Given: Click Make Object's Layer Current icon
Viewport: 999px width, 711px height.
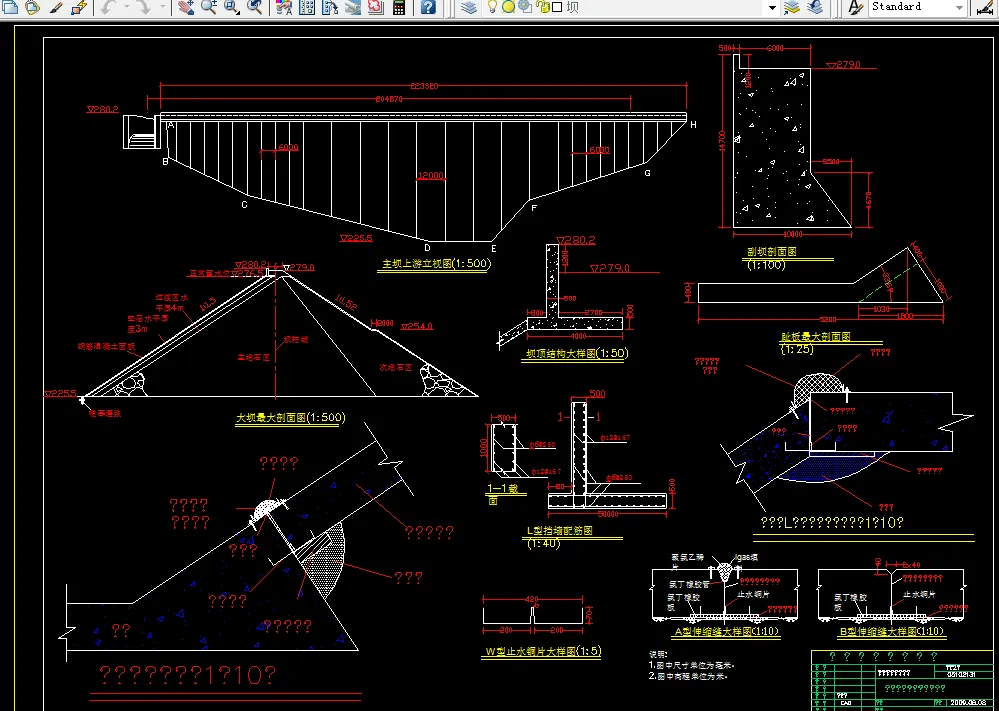Looking at the screenshot, I should [x=792, y=7].
